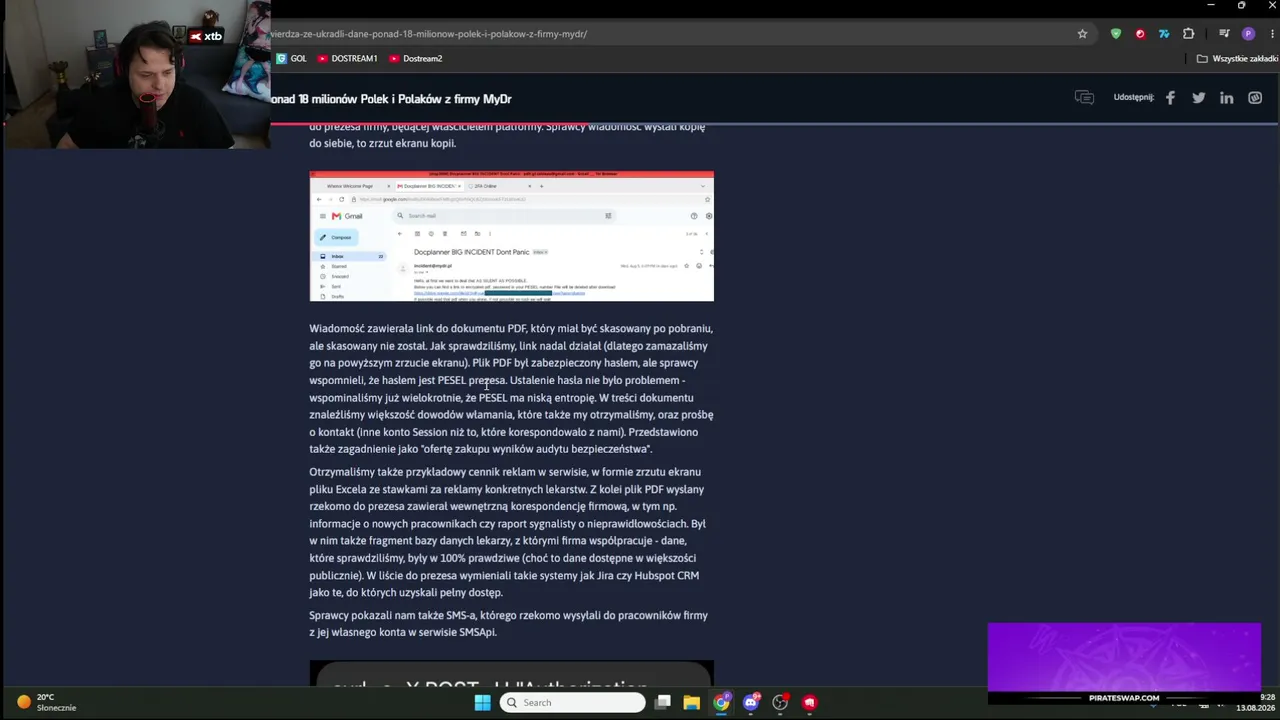Open the taskbar clock and date
The height and width of the screenshot is (720, 1280).
pos(1256,702)
